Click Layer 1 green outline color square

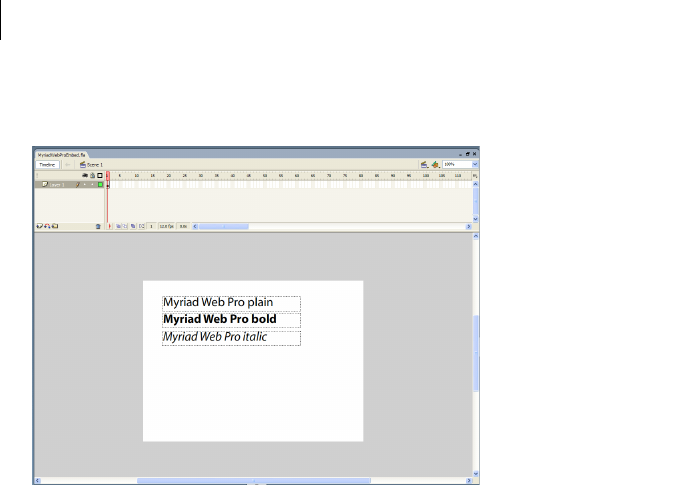click(100, 185)
